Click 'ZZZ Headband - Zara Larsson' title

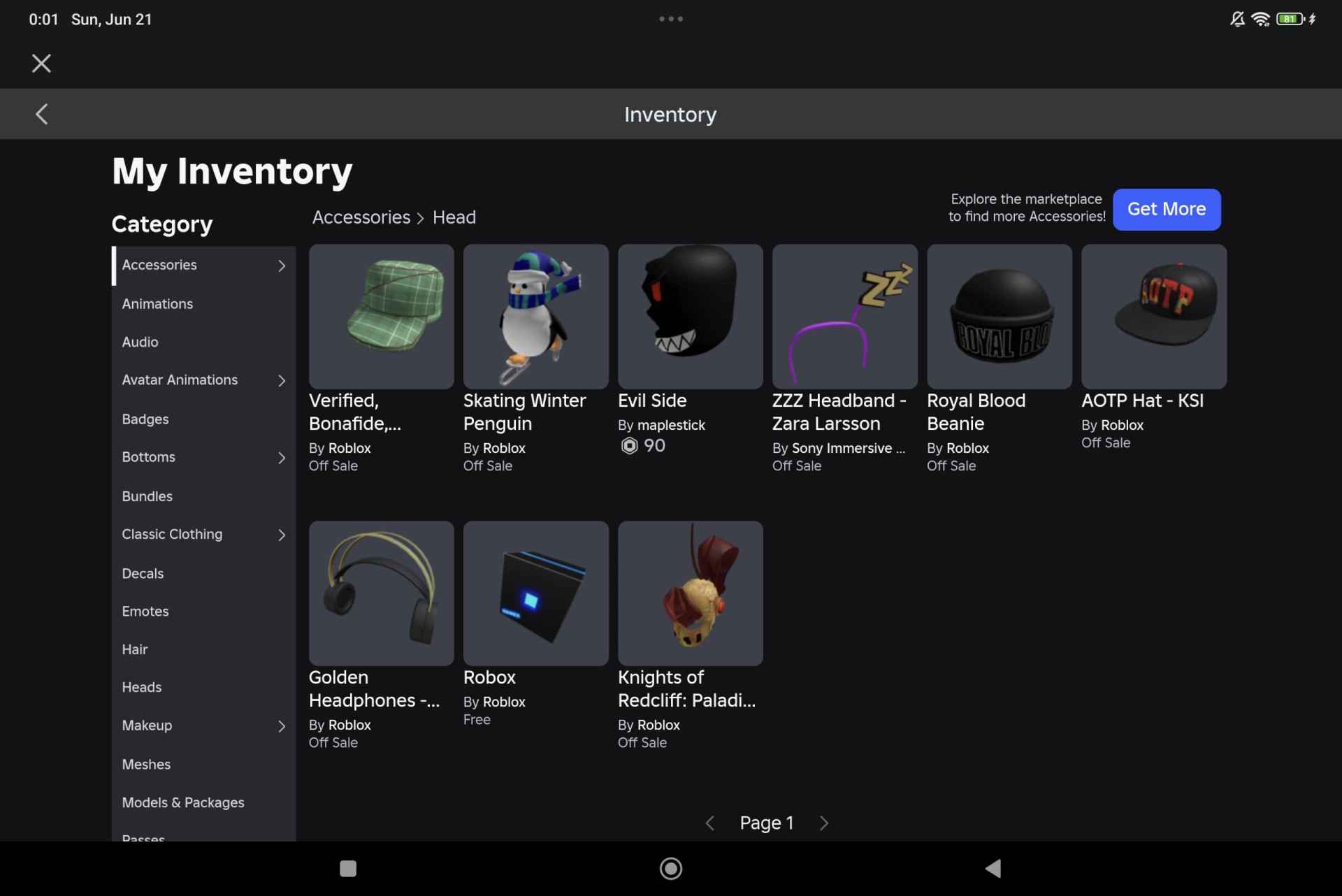839,412
